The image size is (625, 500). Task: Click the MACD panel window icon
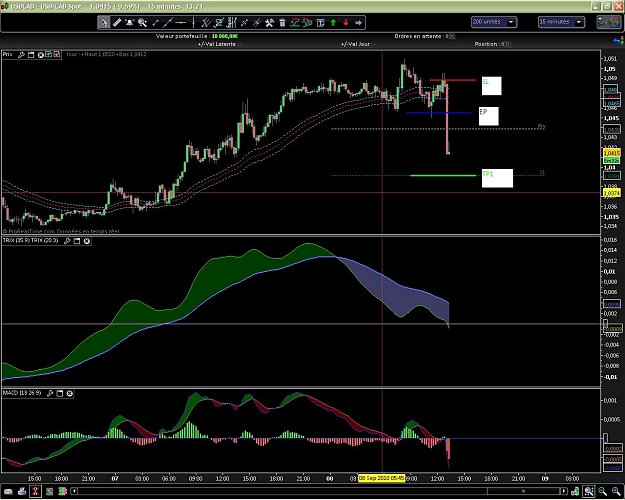pyautogui.click(x=60, y=394)
